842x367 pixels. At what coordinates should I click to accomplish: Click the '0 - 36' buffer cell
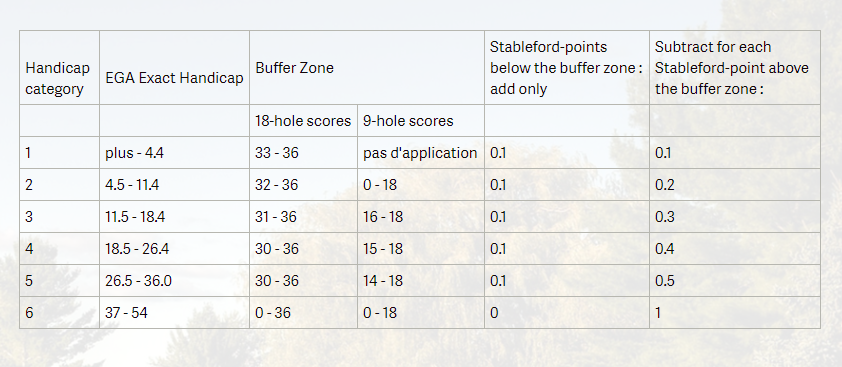(303, 312)
